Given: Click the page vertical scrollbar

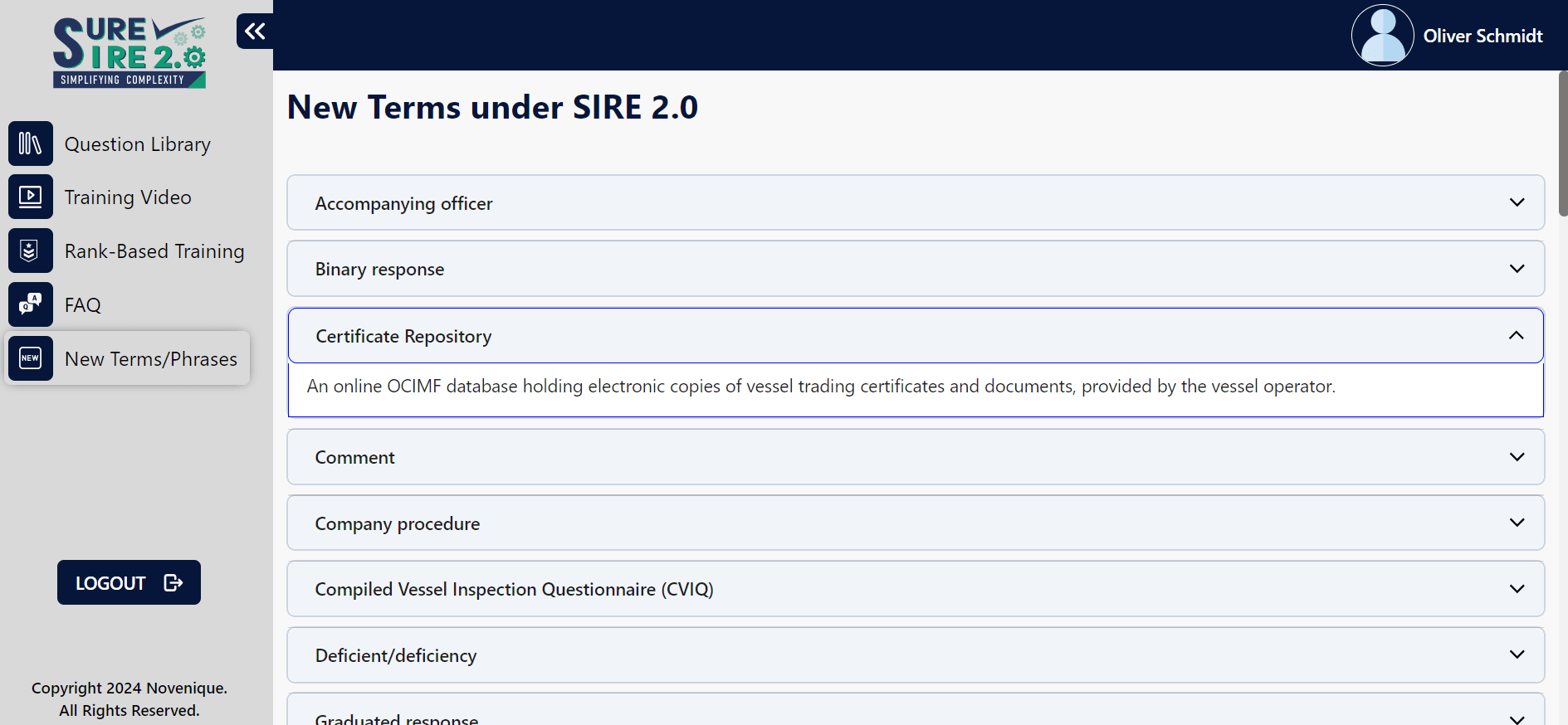Looking at the screenshot, I should coord(1563,144).
